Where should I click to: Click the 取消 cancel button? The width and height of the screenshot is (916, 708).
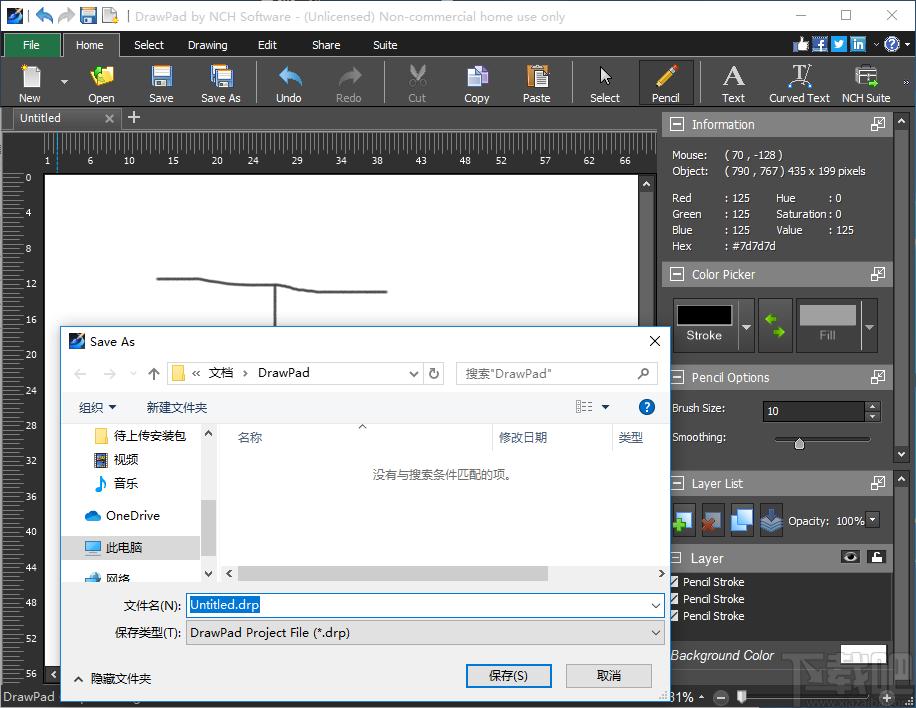pos(609,676)
